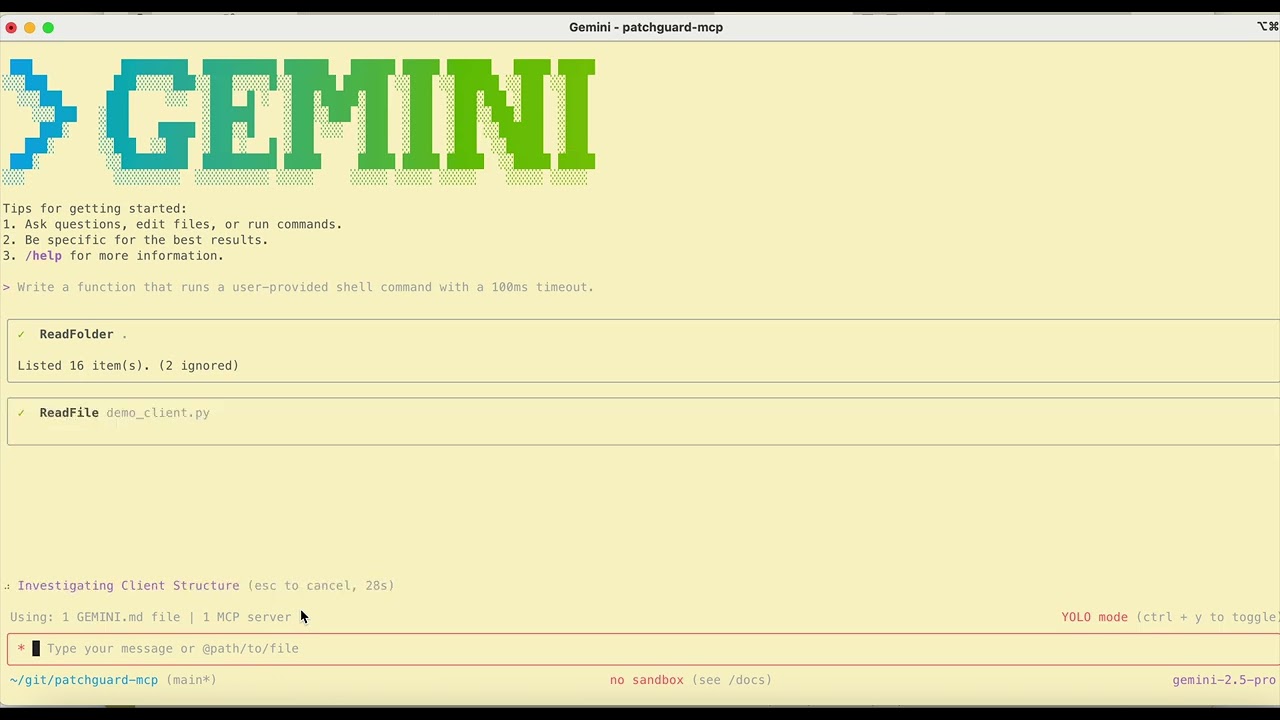
Task: Click the spinner next to 'Investigating Client Structure'
Action: click(x=7, y=586)
